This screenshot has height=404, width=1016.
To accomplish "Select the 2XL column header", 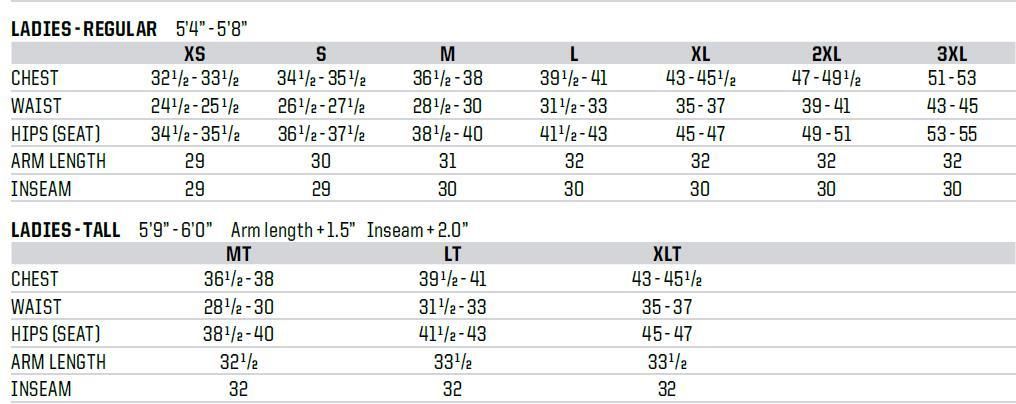I will tap(826, 53).
